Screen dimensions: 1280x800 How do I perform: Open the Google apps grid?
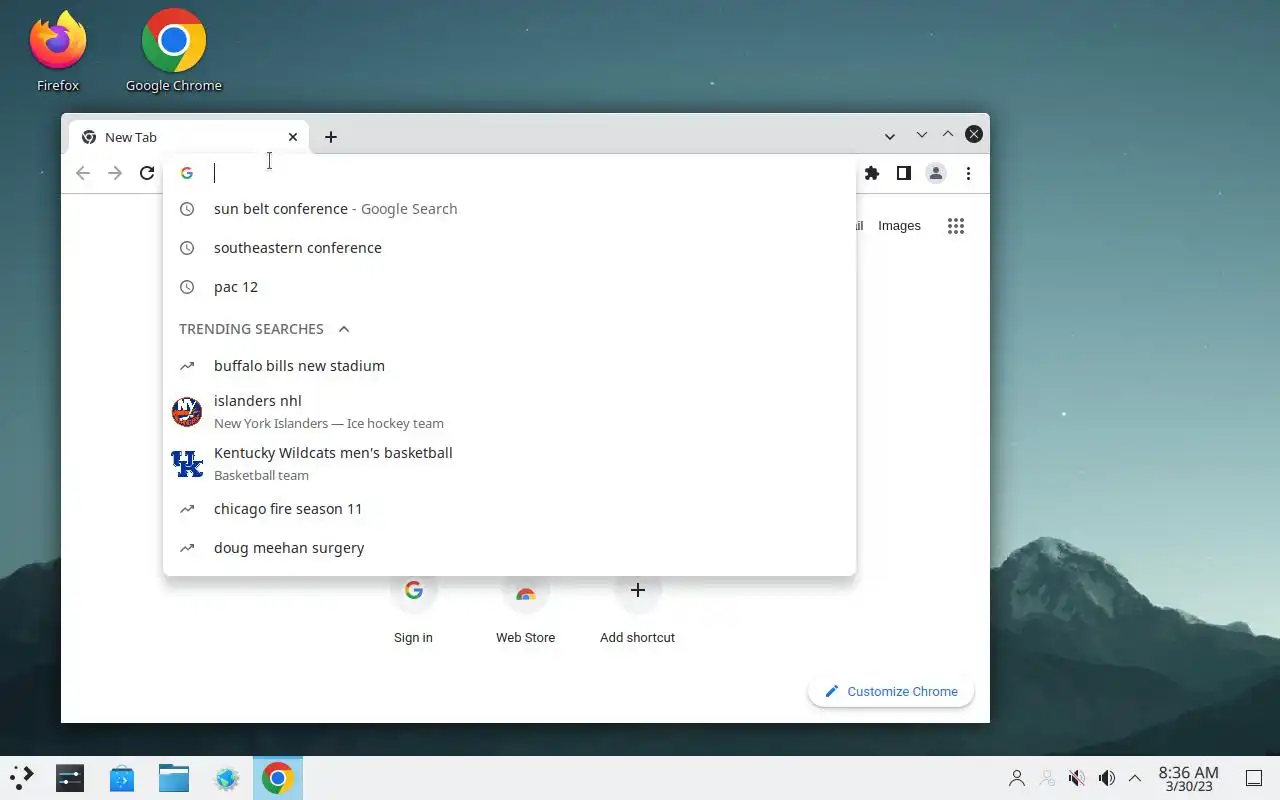pyautogui.click(x=956, y=226)
